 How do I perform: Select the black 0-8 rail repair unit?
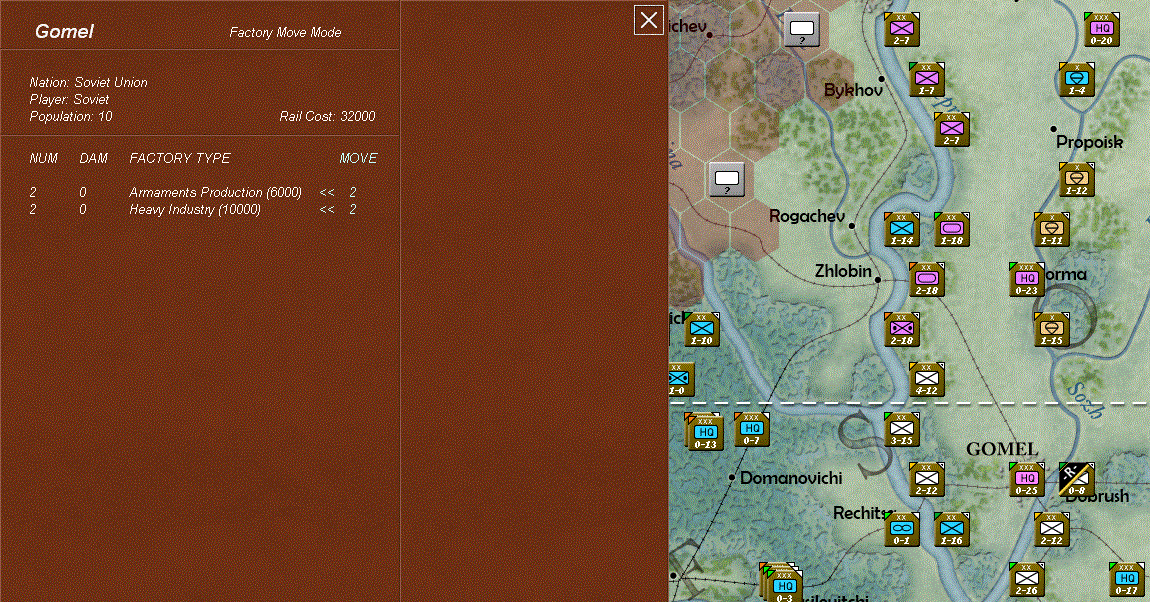pyautogui.click(x=1077, y=479)
